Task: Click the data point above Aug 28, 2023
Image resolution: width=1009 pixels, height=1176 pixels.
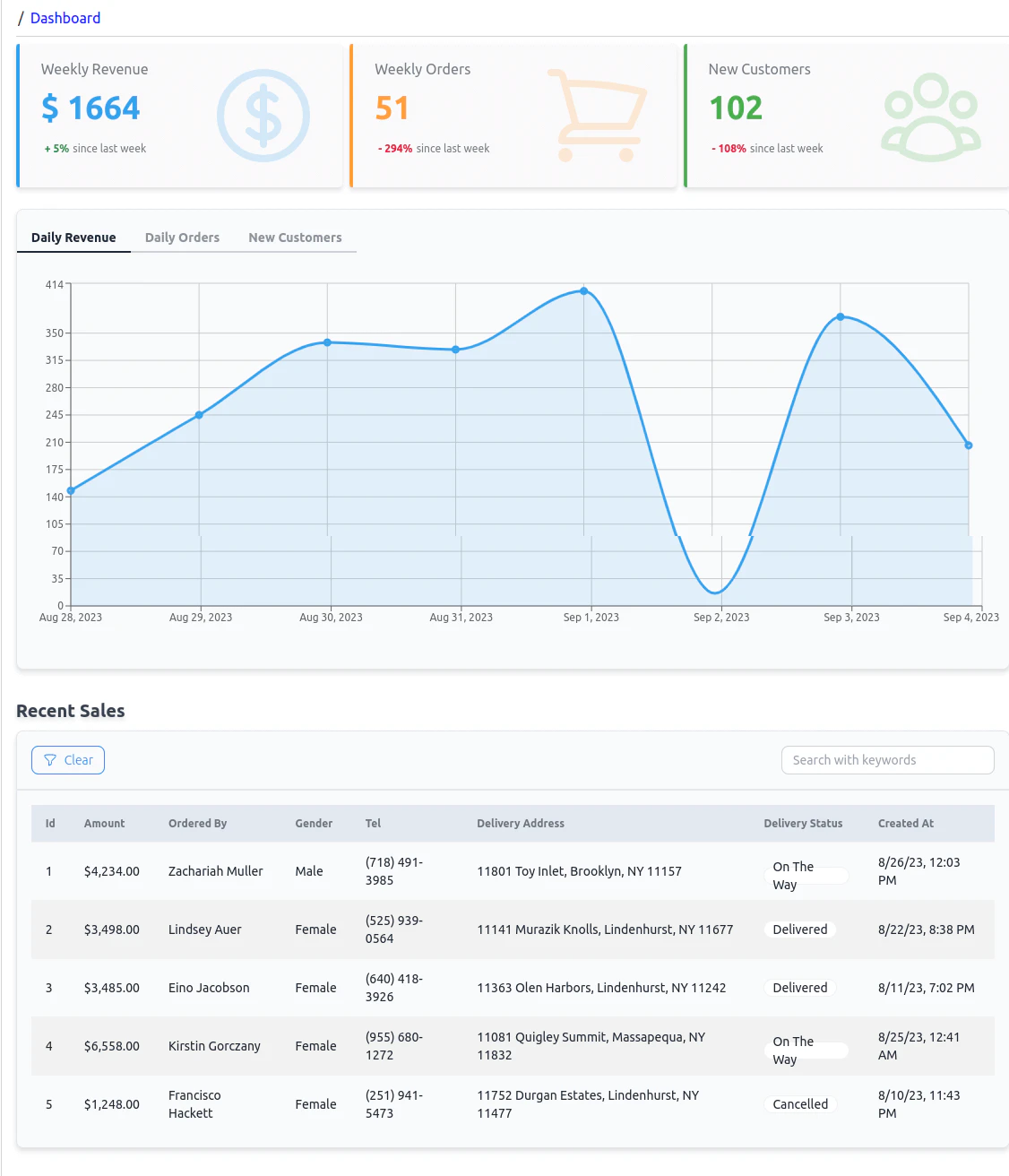Action: pos(70,490)
